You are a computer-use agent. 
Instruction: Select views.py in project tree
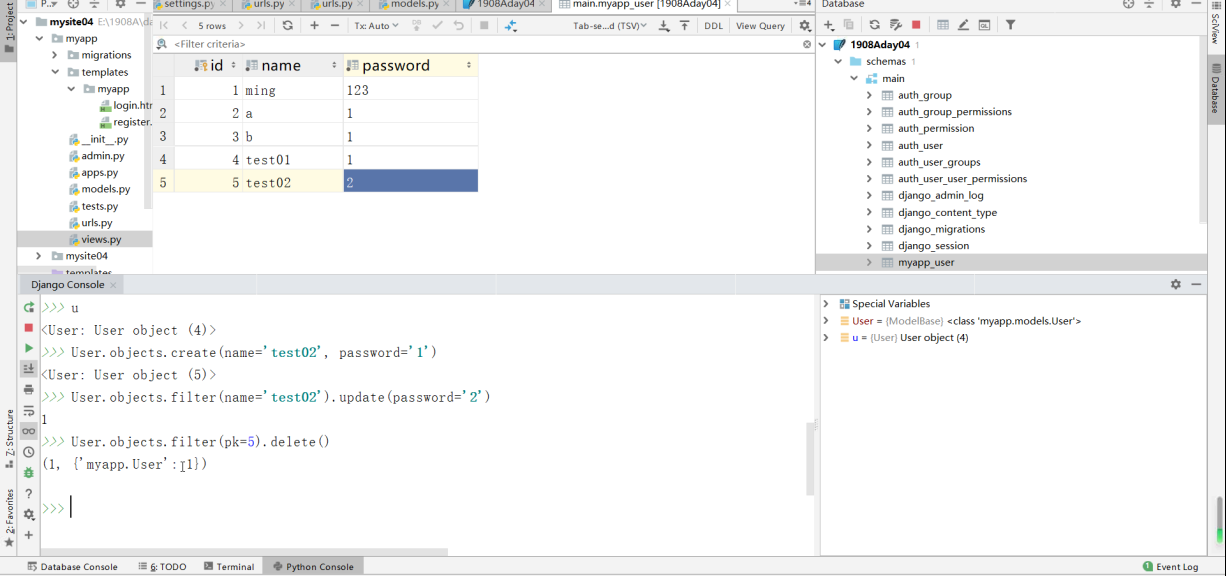101,240
